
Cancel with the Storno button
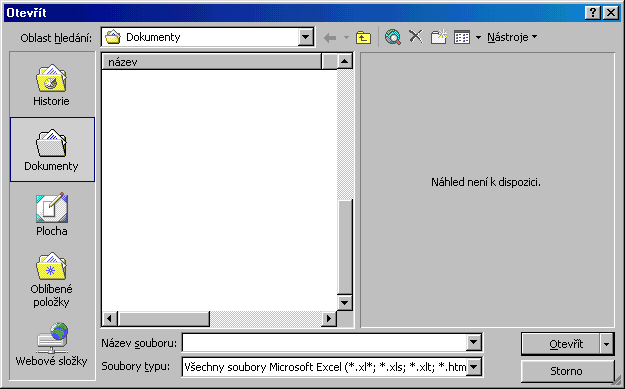point(567,371)
